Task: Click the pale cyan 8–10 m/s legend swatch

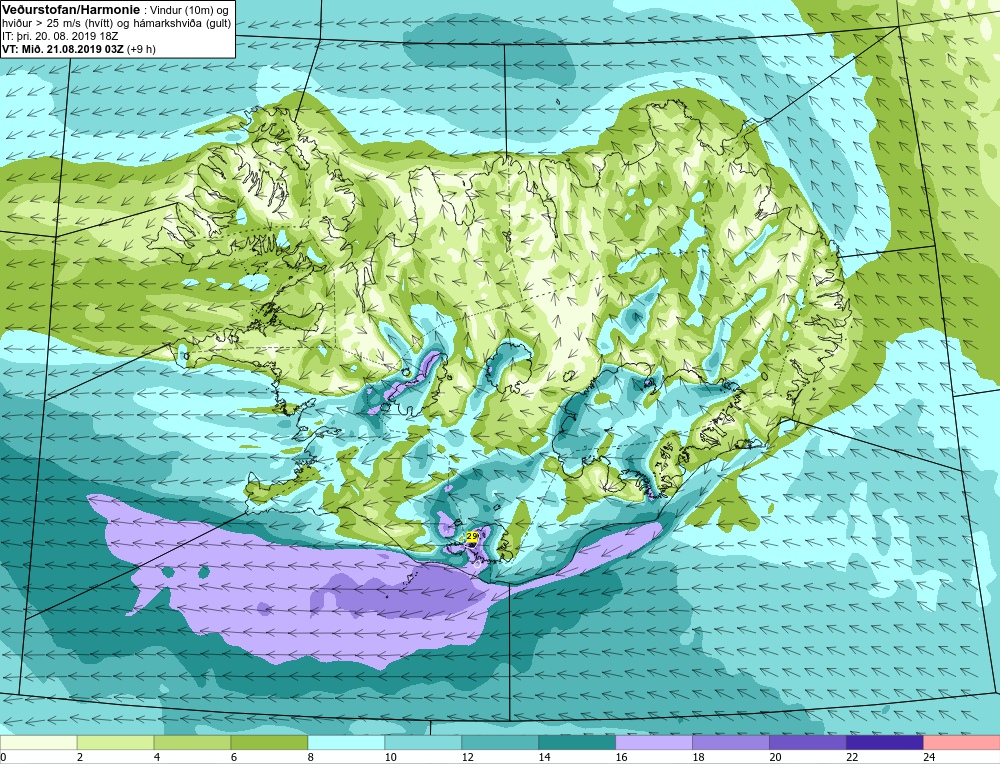Action: point(346,743)
